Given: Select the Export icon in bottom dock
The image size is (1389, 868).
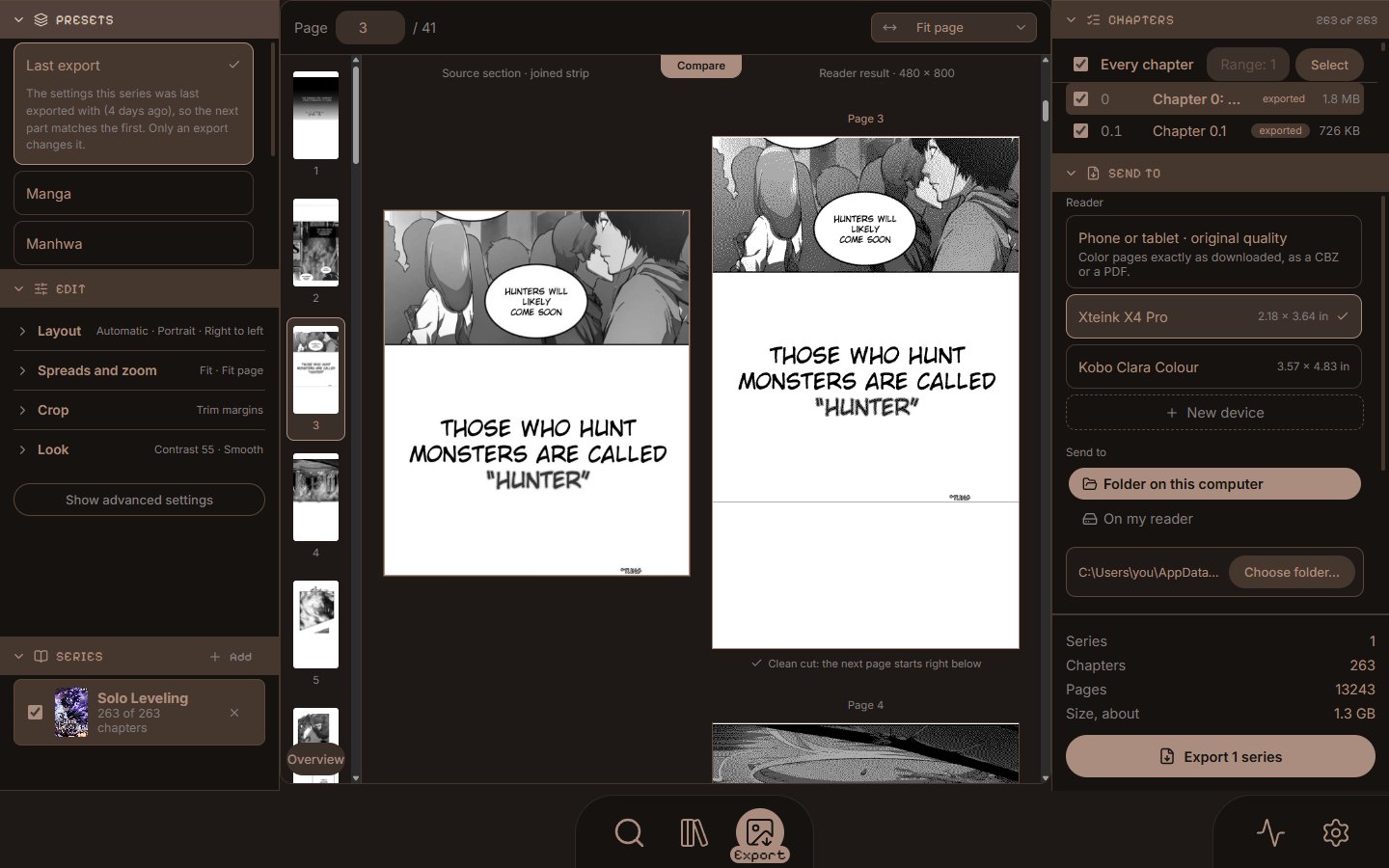Looking at the screenshot, I should (760, 832).
